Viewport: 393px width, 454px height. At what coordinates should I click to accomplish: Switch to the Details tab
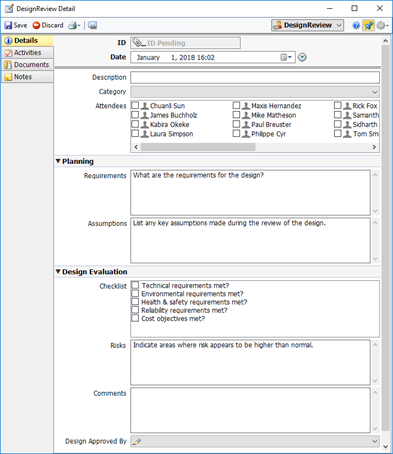(x=27, y=41)
